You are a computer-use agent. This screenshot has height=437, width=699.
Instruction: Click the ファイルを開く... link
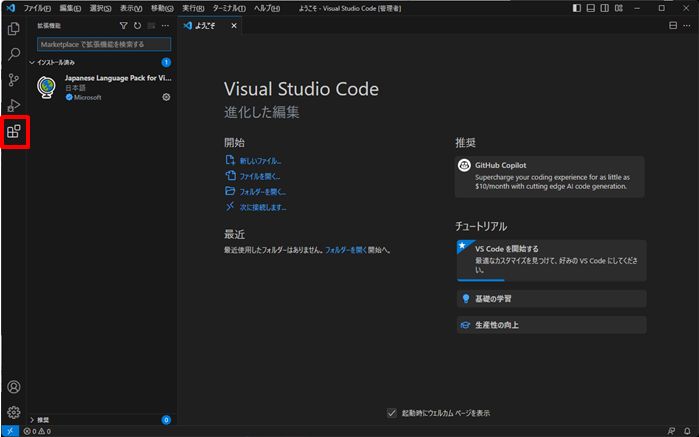point(260,177)
